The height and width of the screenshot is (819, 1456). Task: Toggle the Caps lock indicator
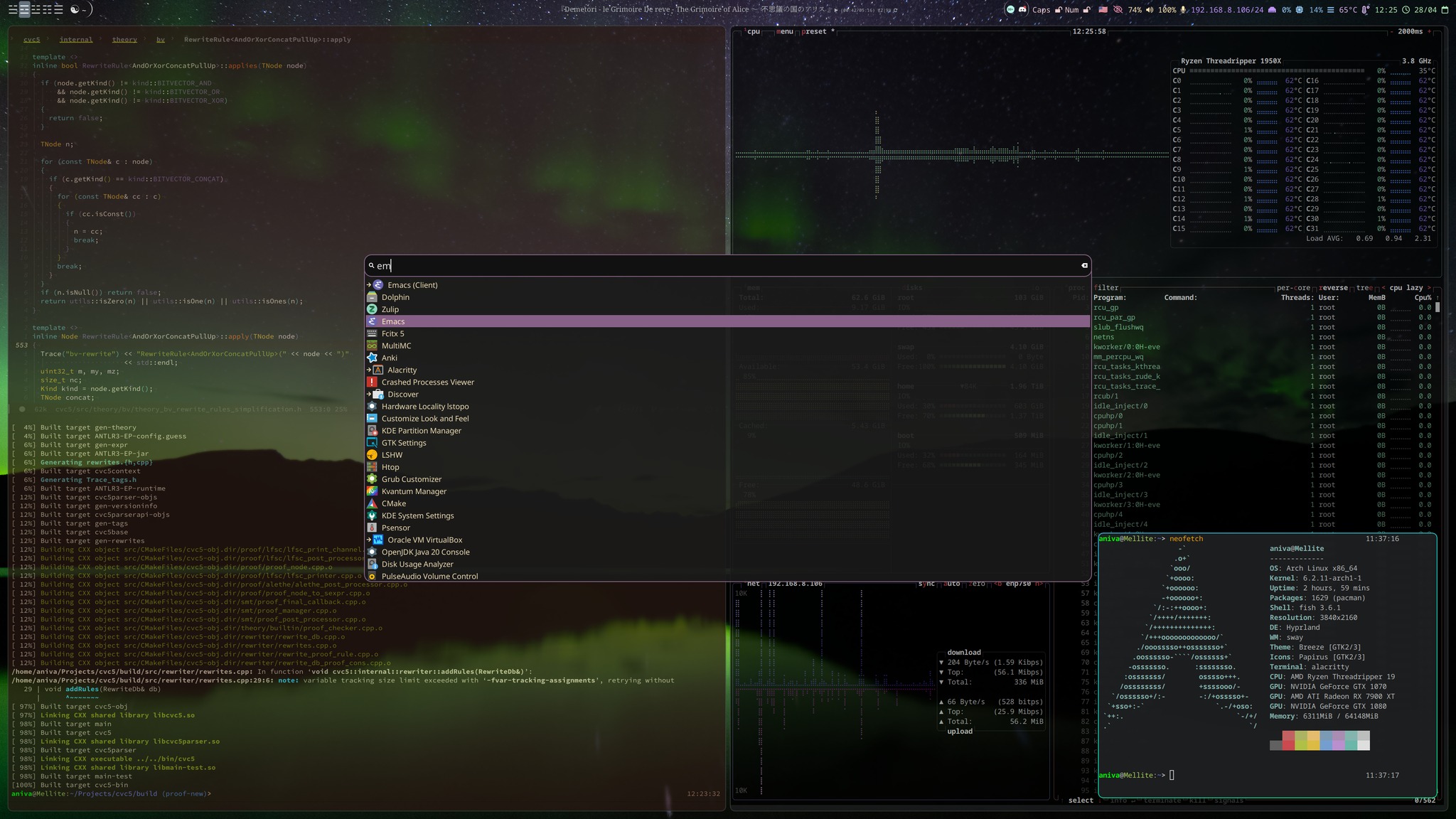tap(1046, 10)
